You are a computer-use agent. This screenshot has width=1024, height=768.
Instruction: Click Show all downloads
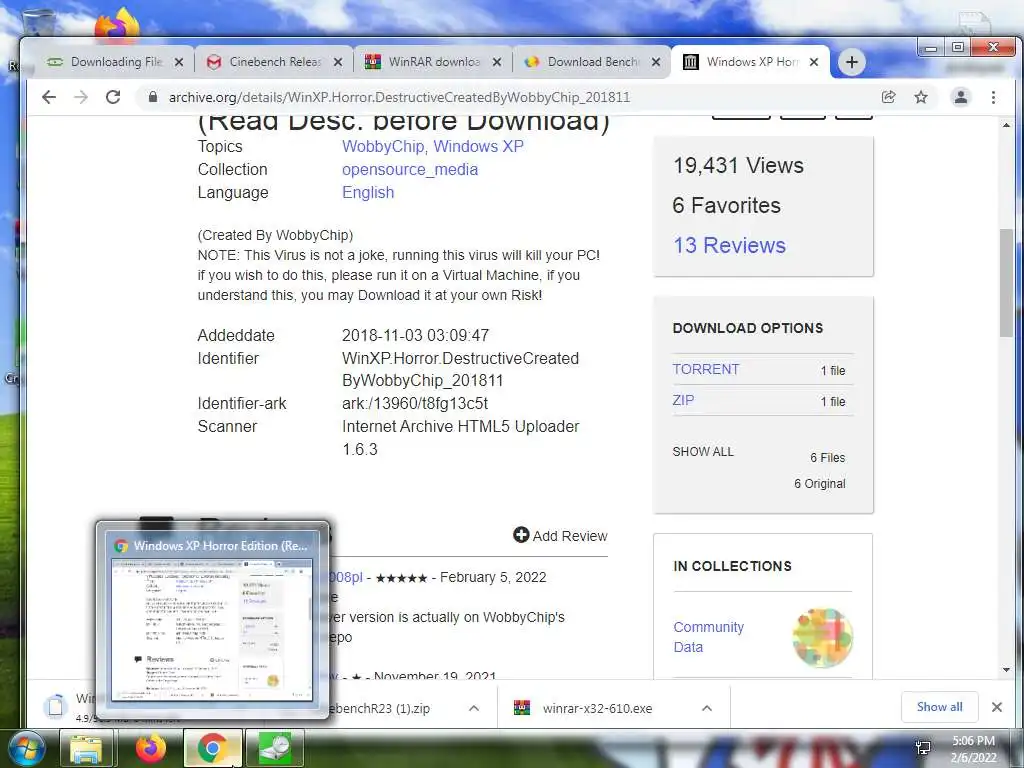click(939, 707)
